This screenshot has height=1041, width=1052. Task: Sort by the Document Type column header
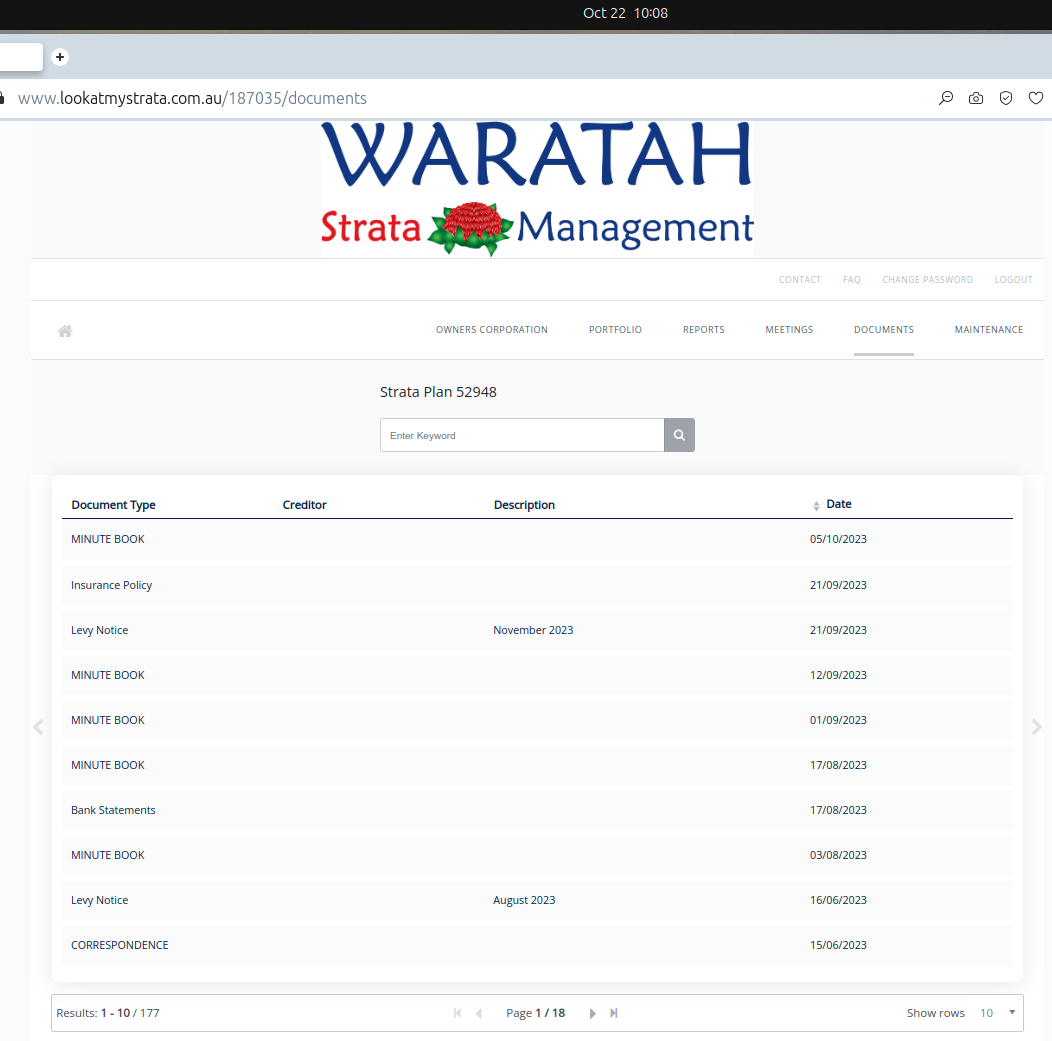click(113, 505)
